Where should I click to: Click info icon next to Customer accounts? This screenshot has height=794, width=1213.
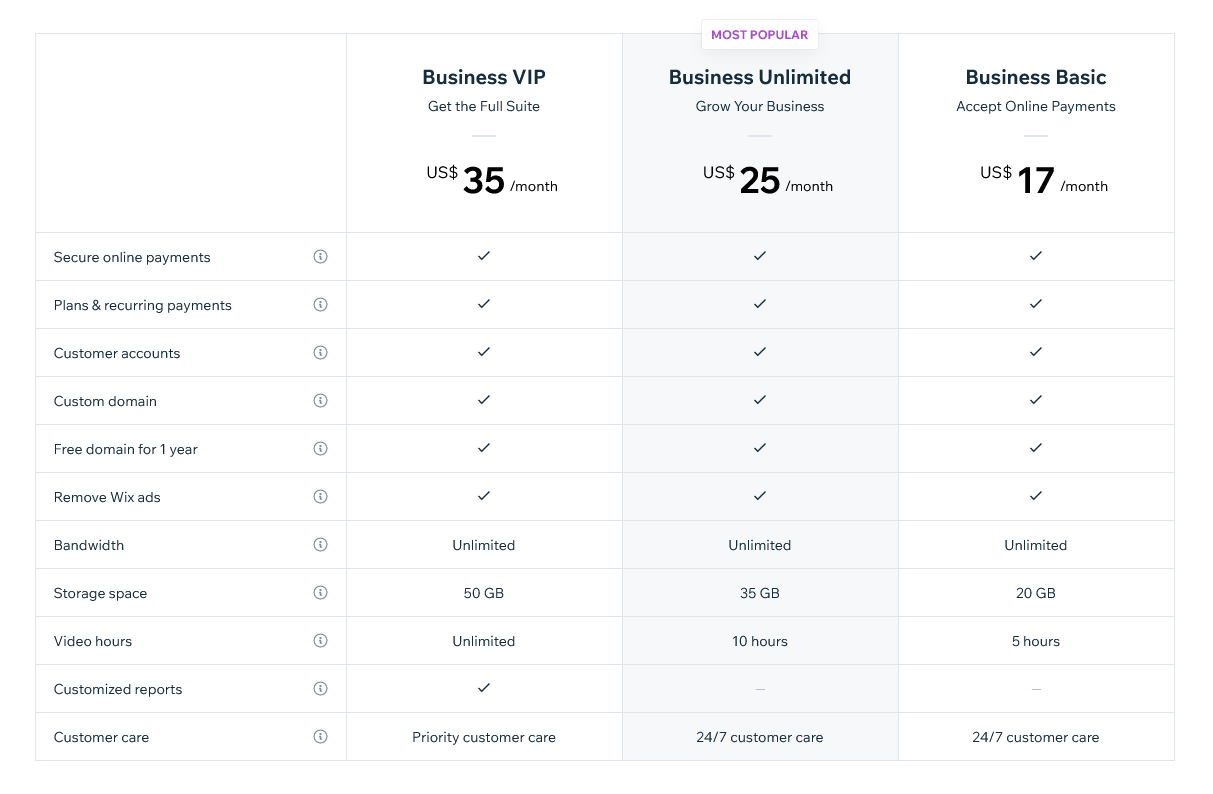[320, 353]
